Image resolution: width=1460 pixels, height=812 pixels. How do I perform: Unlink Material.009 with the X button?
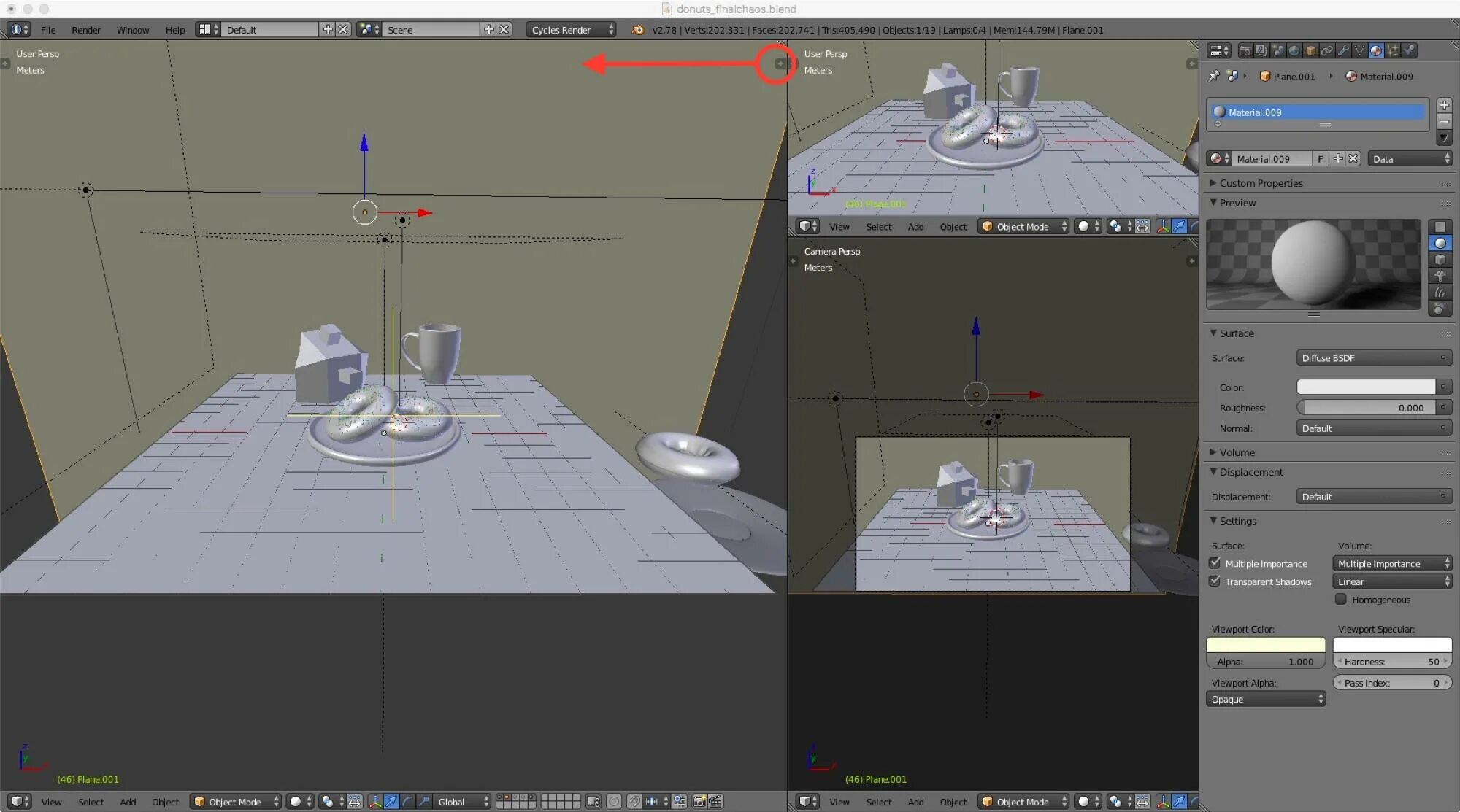pos(1353,158)
